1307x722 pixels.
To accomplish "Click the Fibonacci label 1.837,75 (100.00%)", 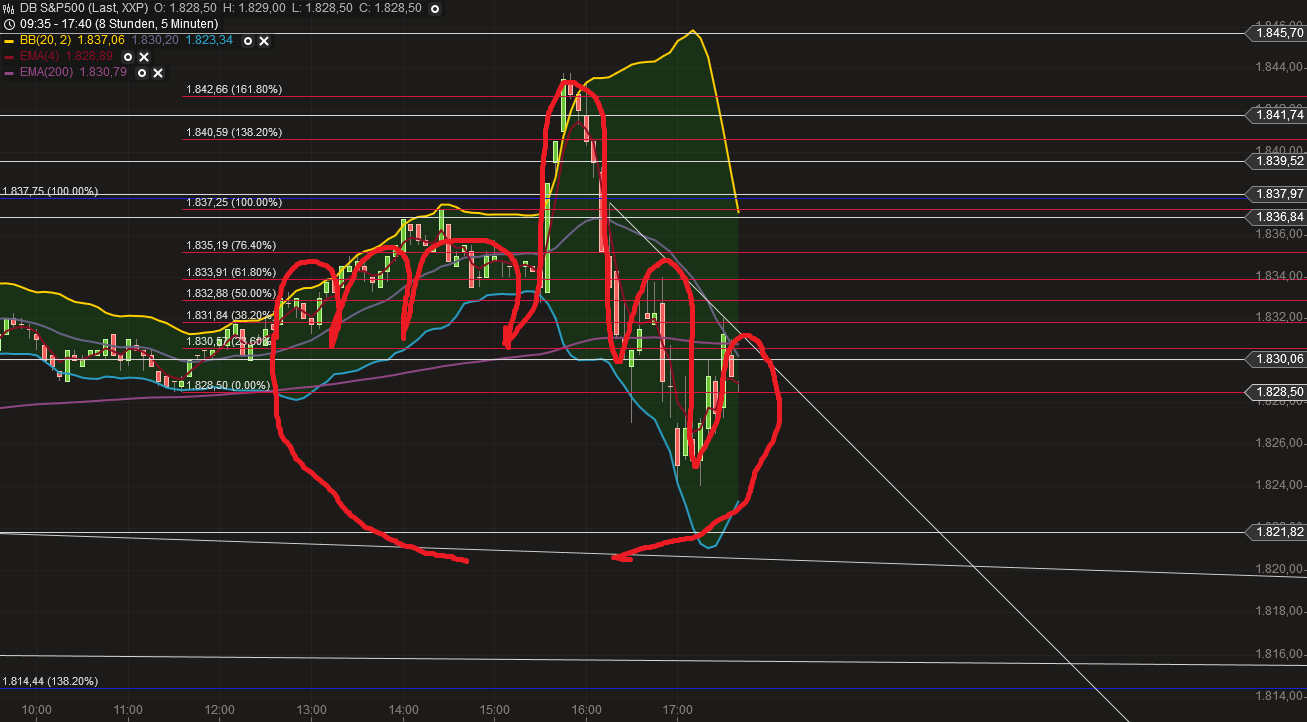I will coord(50,191).
